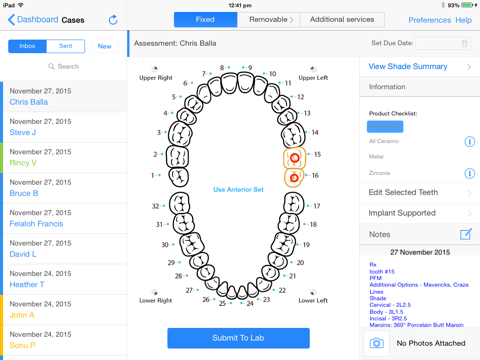The height and width of the screenshot is (360, 480).
Task: Open Preferences
Action: click(x=430, y=20)
